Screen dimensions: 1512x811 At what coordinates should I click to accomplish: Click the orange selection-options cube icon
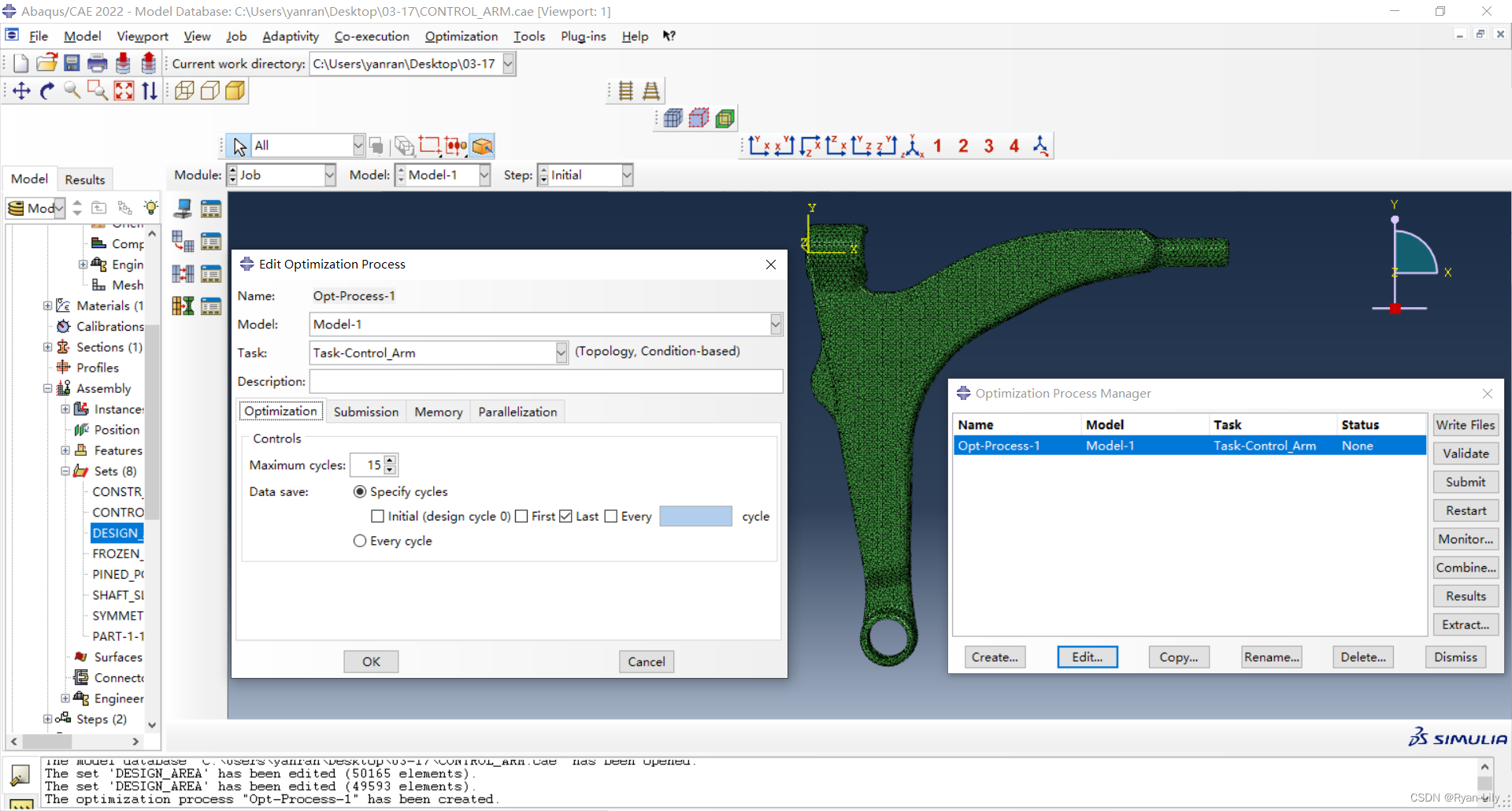pos(482,146)
